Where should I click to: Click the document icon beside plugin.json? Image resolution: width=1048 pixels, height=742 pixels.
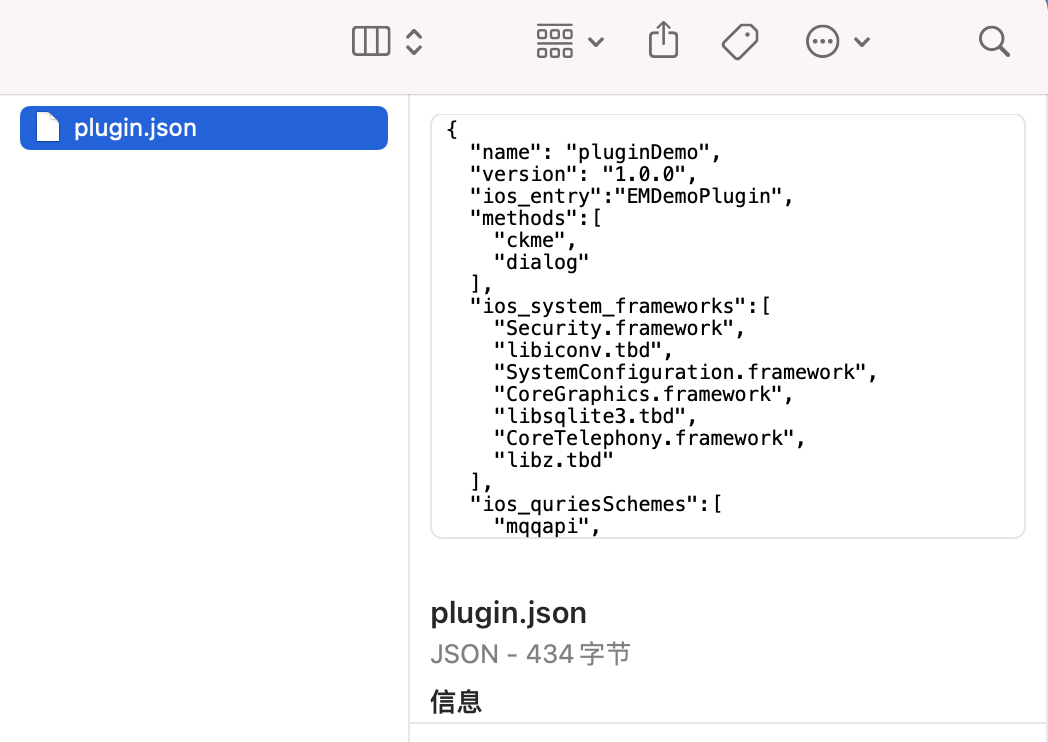tap(47, 127)
